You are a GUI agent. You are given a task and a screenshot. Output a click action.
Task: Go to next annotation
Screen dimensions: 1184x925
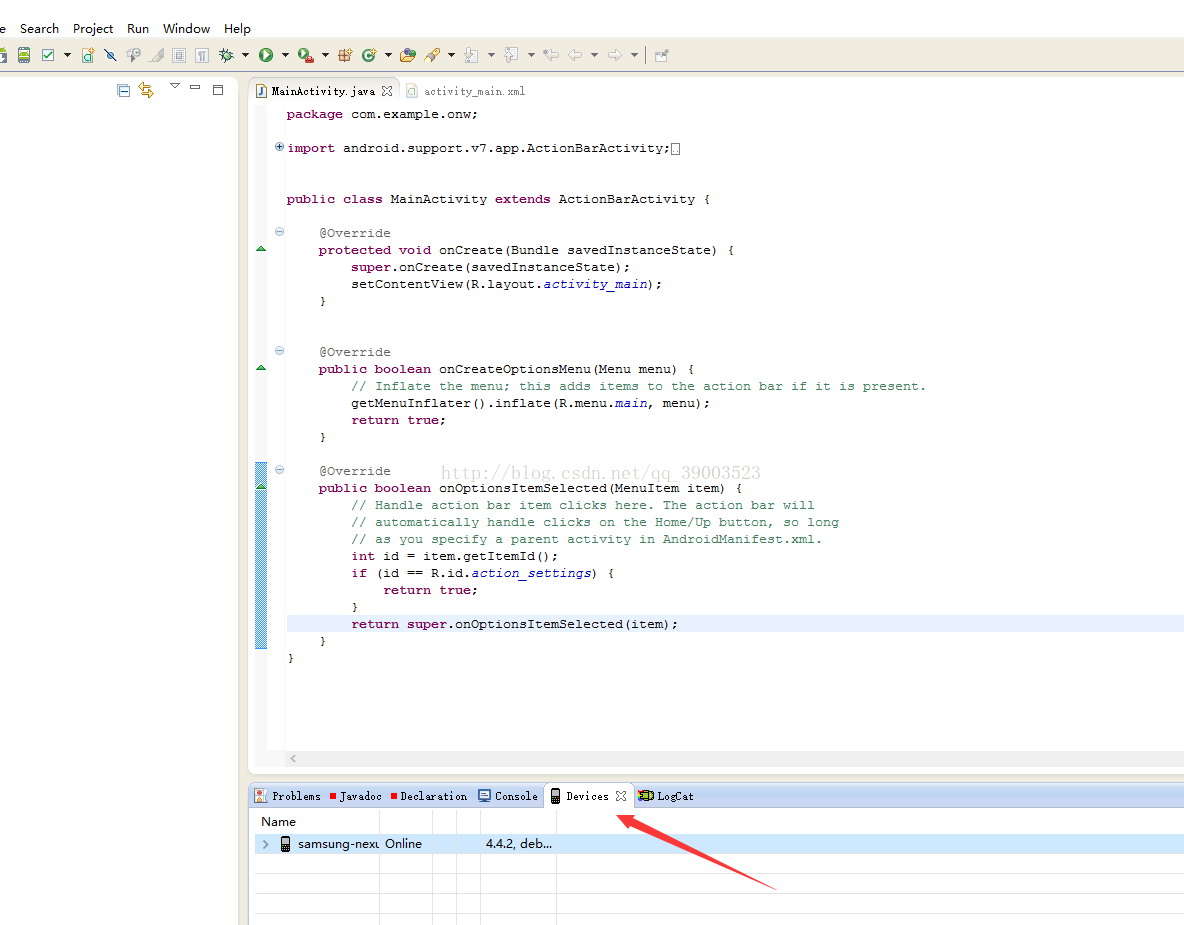(x=471, y=55)
